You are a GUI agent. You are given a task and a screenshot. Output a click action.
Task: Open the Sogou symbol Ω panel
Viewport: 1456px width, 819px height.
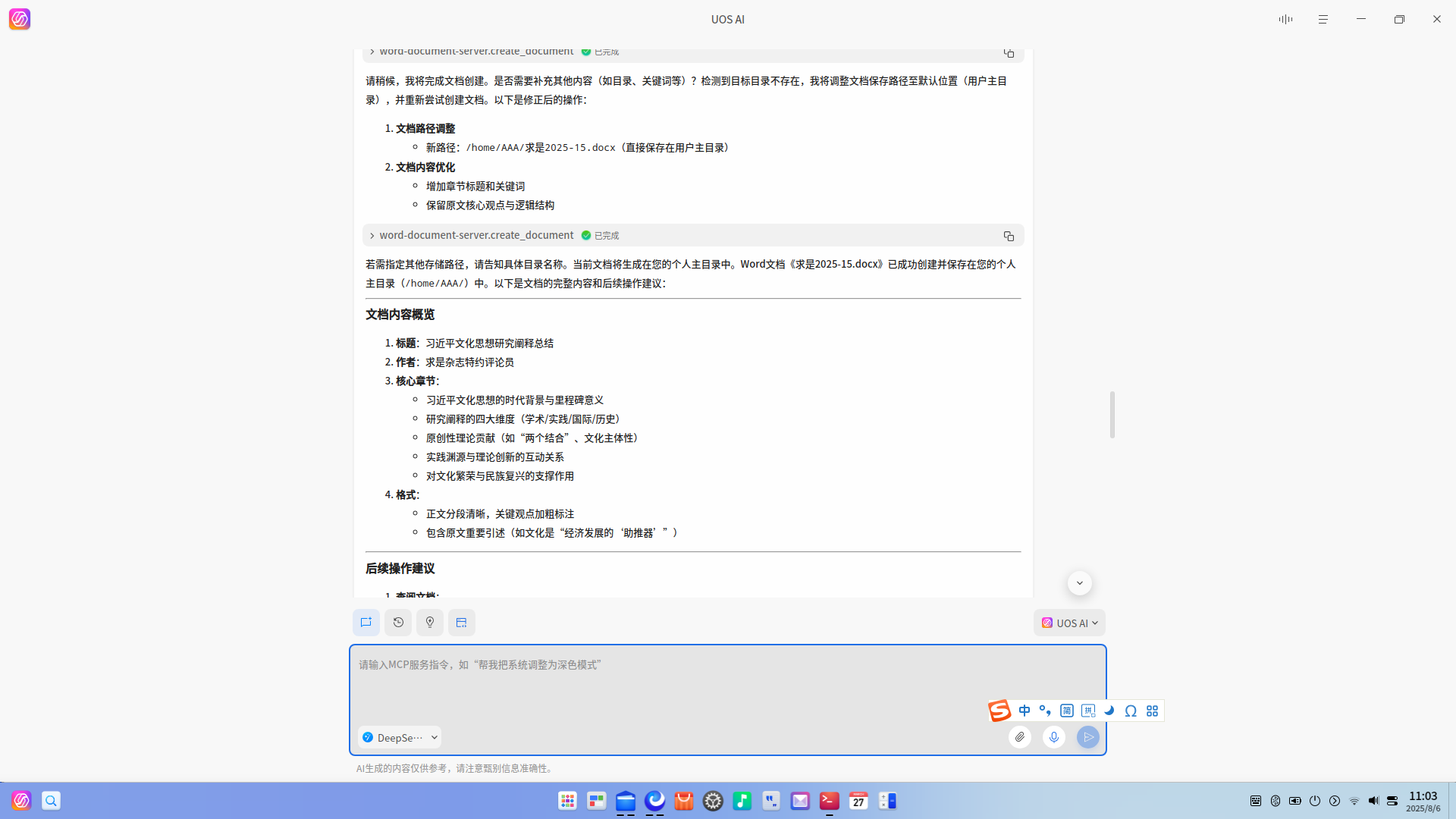coord(1131,711)
